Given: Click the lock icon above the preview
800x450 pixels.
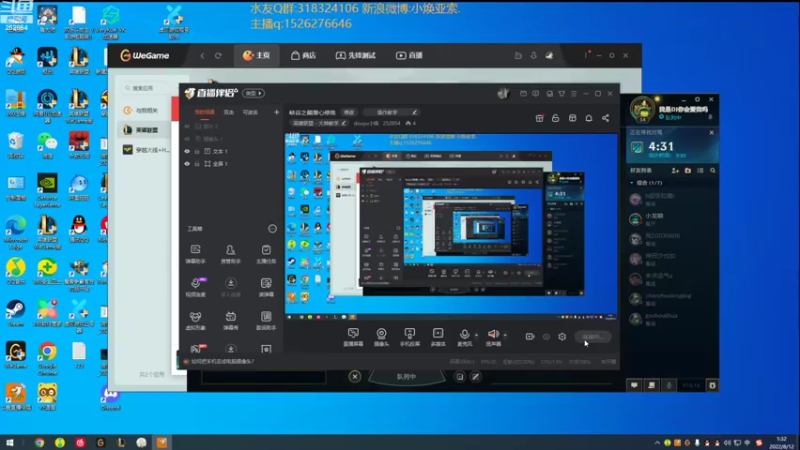Looking at the screenshot, I should coord(556,118).
